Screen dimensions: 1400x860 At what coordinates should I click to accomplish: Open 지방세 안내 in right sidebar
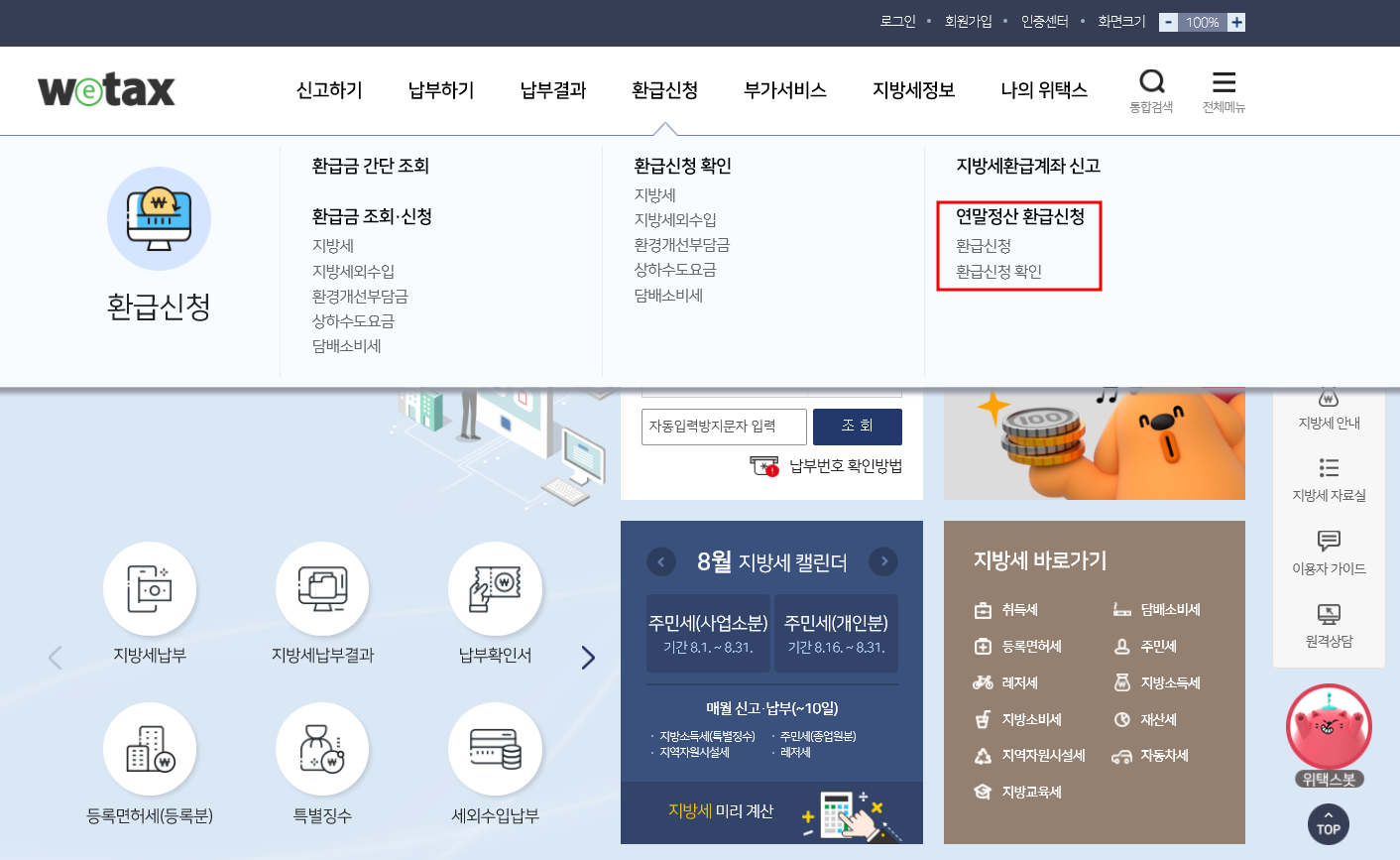[1329, 410]
